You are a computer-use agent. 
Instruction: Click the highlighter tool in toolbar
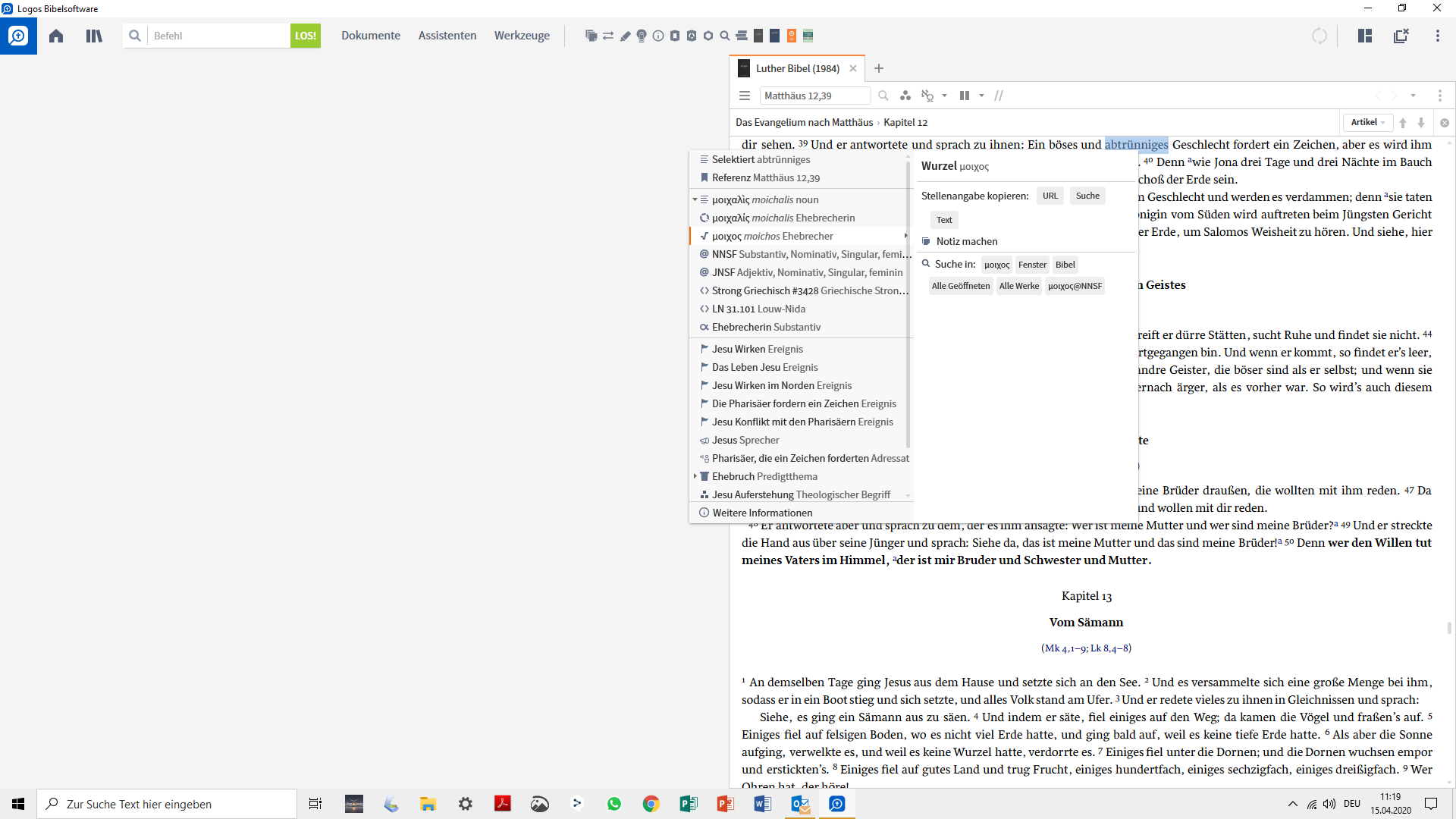pyautogui.click(x=625, y=36)
